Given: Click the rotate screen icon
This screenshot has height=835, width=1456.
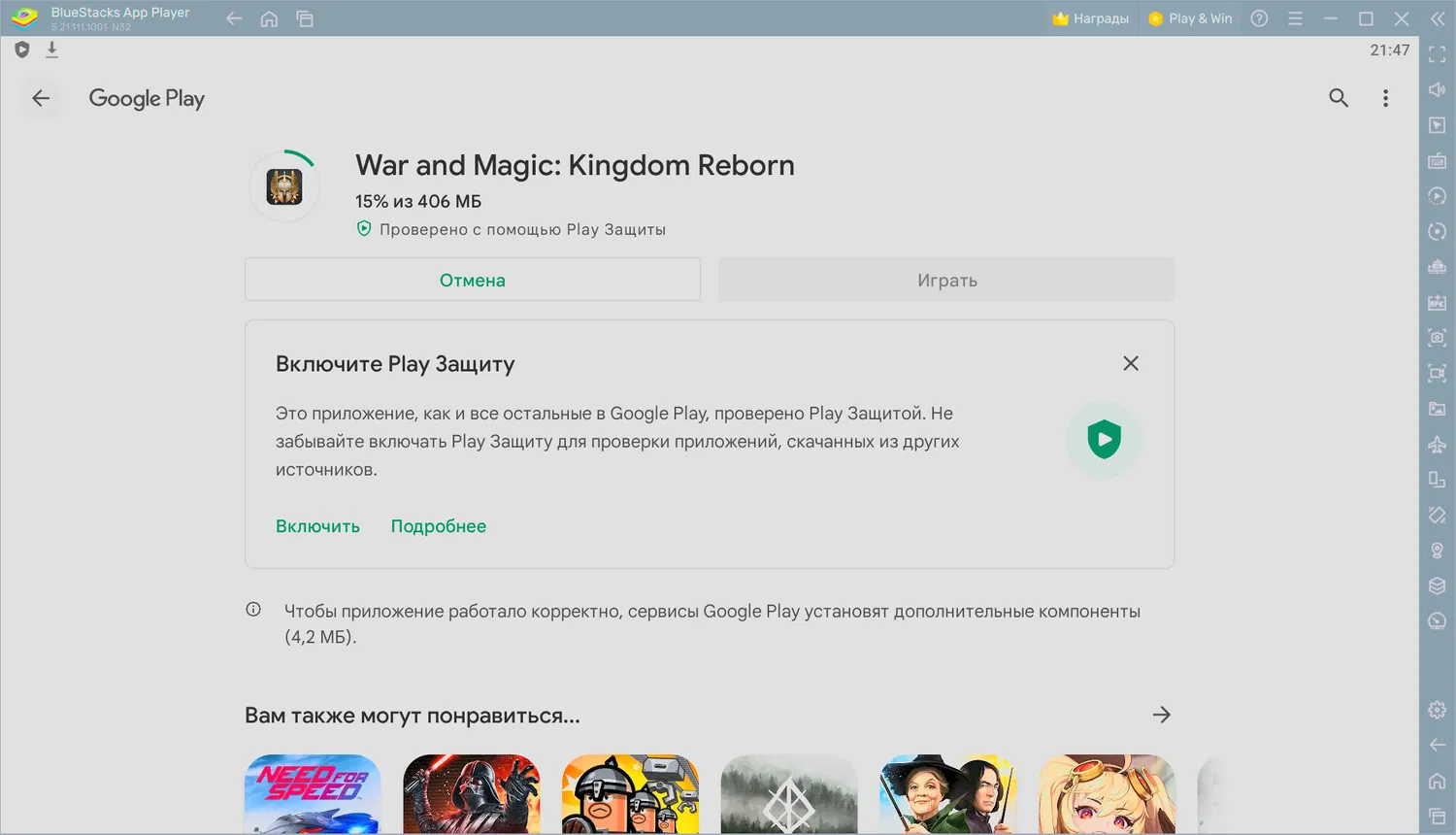Looking at the screenshot, I should point(1438,480).
